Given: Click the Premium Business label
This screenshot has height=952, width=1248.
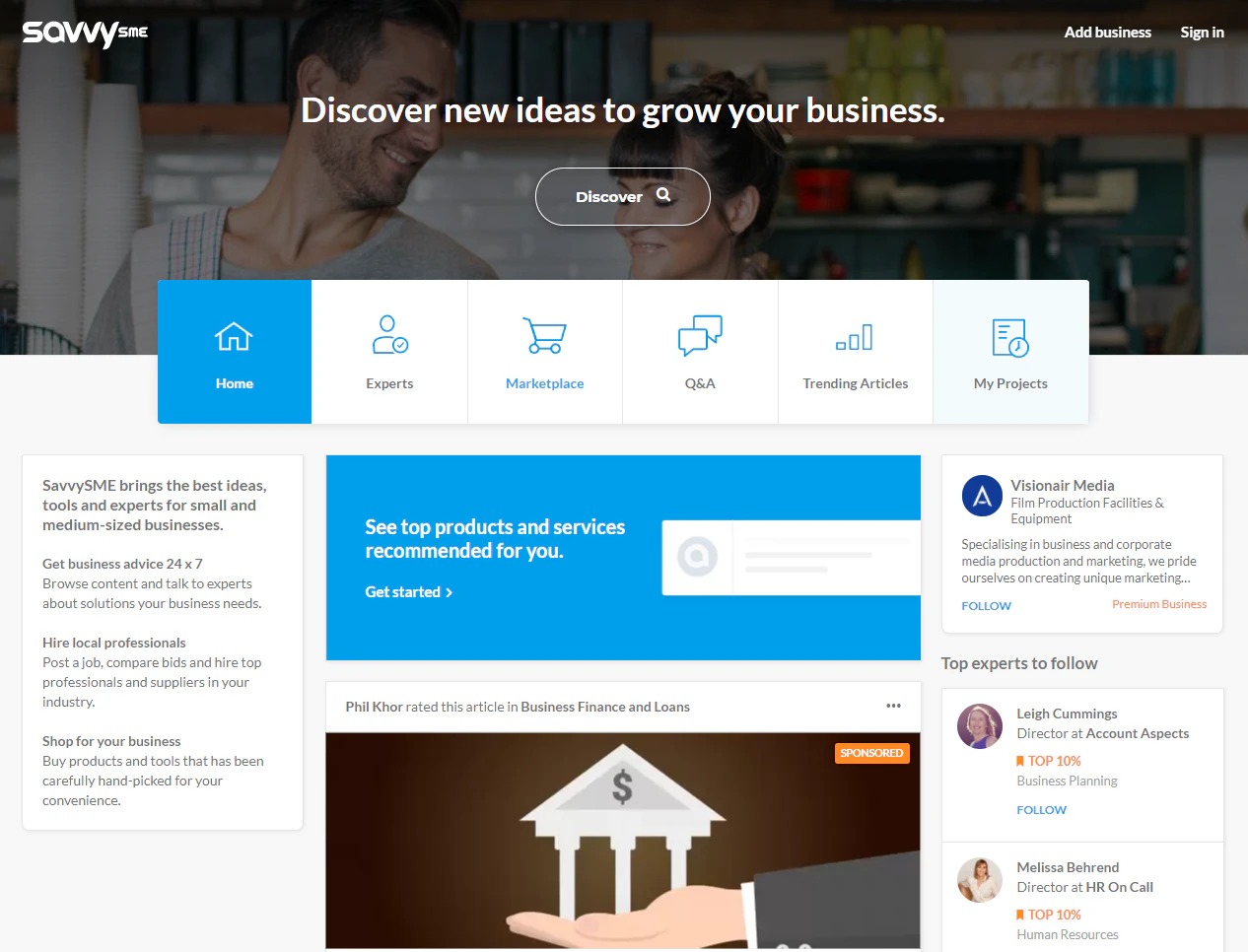Looking at the screenshot, I should 1159,604.
